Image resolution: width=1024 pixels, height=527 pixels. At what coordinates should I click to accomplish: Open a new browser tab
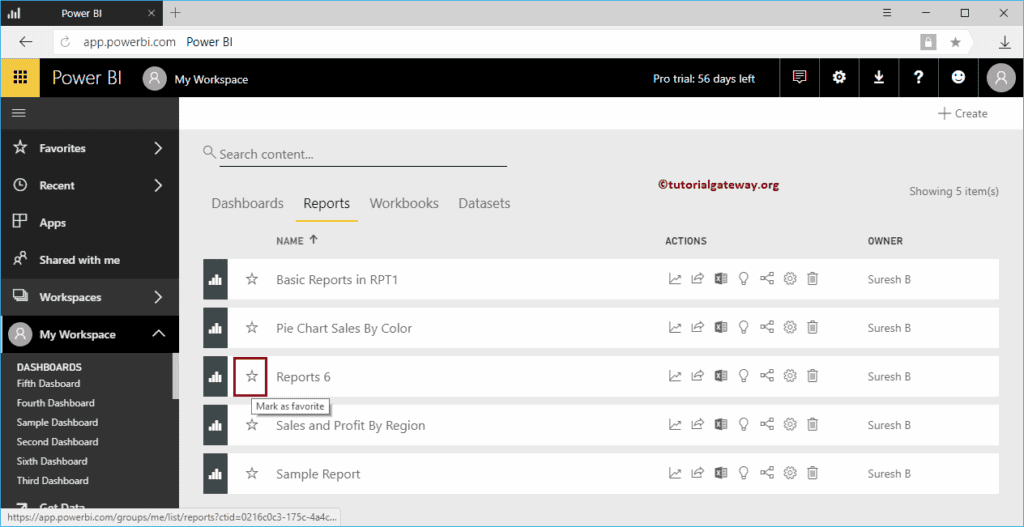tap(175, 12)
